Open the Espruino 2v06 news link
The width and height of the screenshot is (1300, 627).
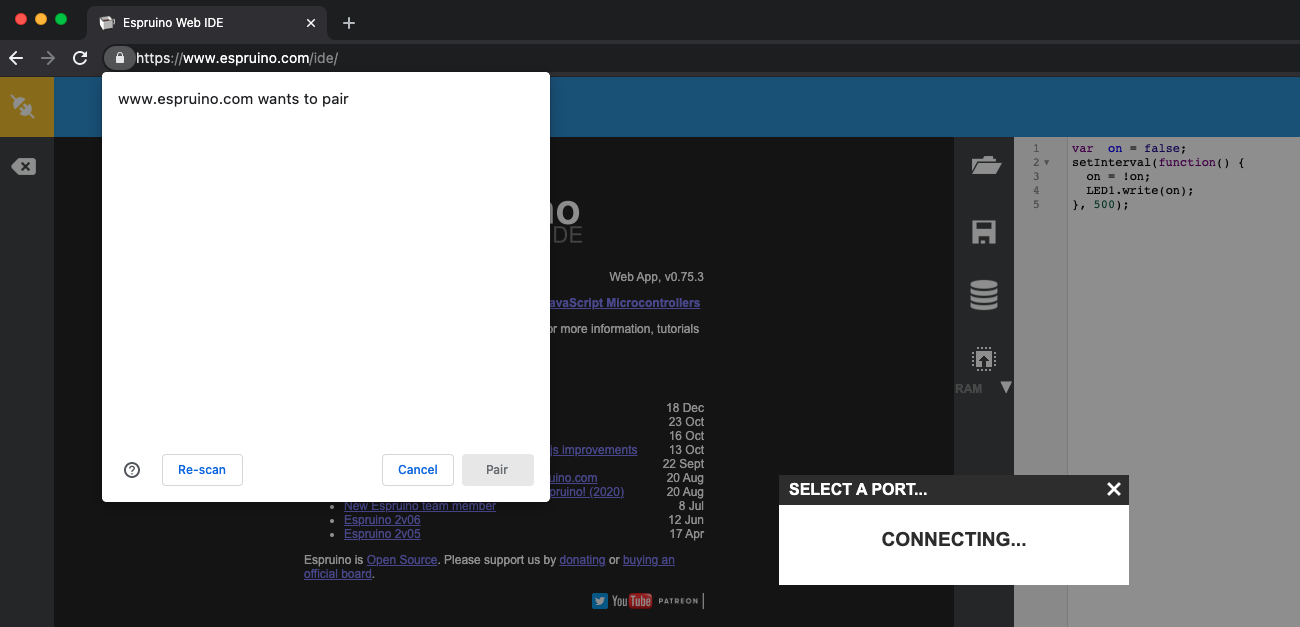pos(382,520)
